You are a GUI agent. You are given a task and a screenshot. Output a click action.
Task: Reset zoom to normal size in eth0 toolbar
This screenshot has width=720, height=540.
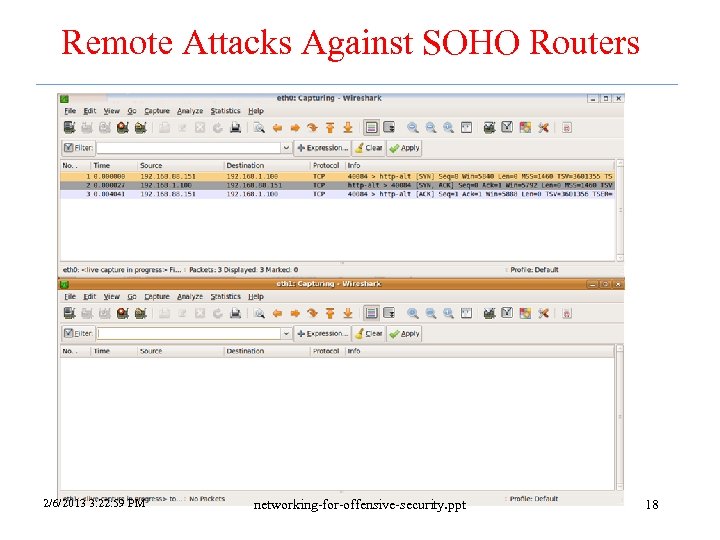coord(449,128)
